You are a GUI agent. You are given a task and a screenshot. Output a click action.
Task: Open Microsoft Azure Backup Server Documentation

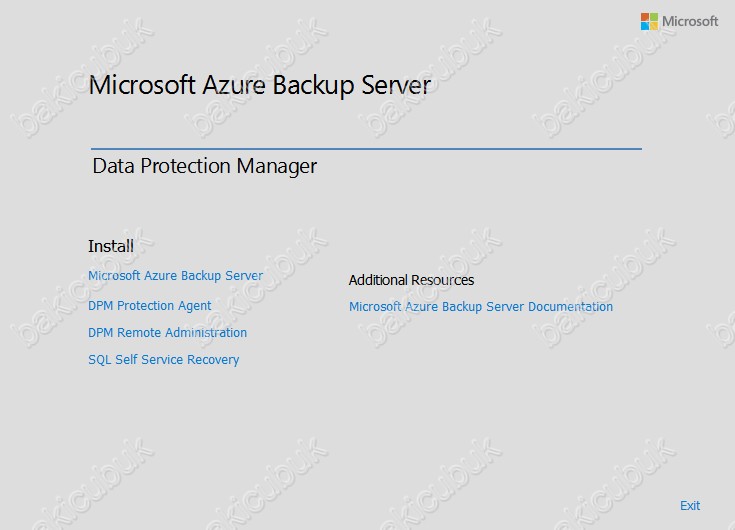pos(481,306)
